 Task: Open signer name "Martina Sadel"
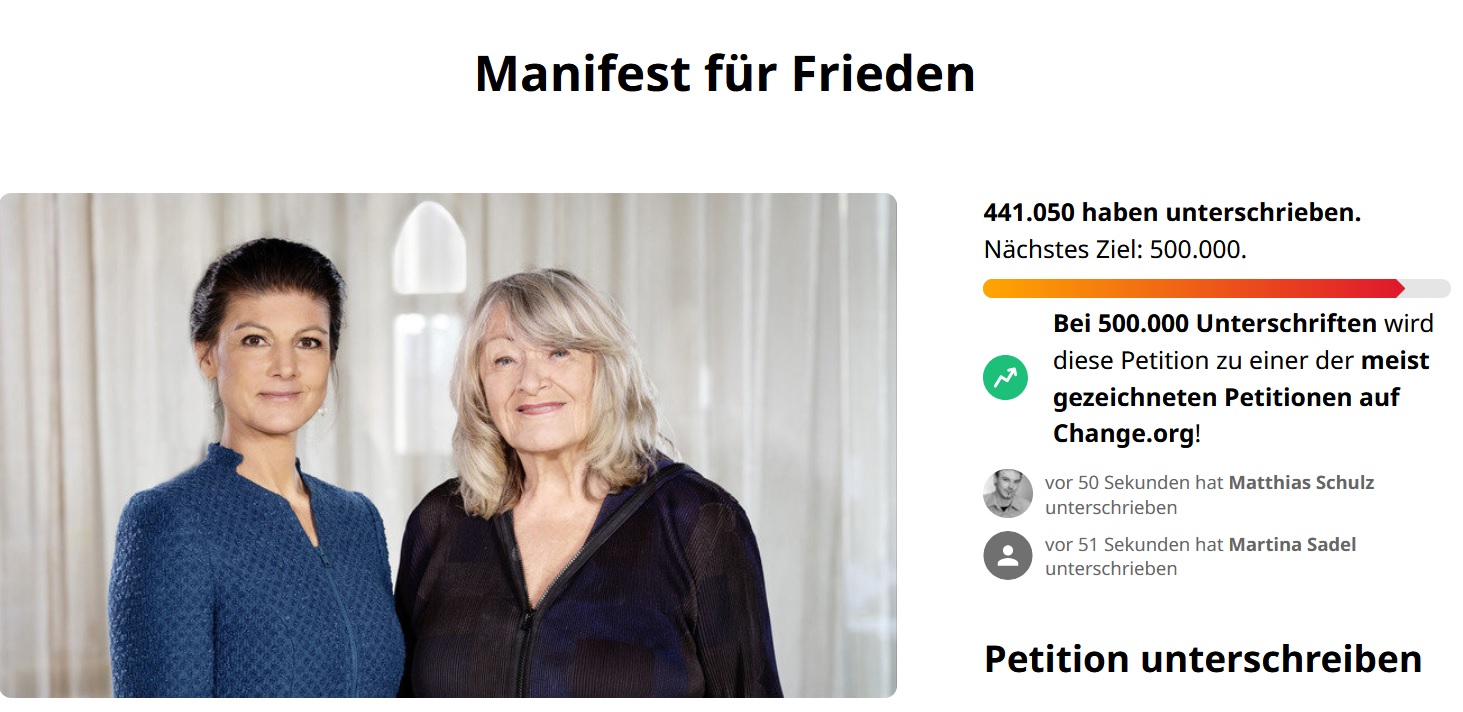pyautogui.click(x=1292, y=545)
